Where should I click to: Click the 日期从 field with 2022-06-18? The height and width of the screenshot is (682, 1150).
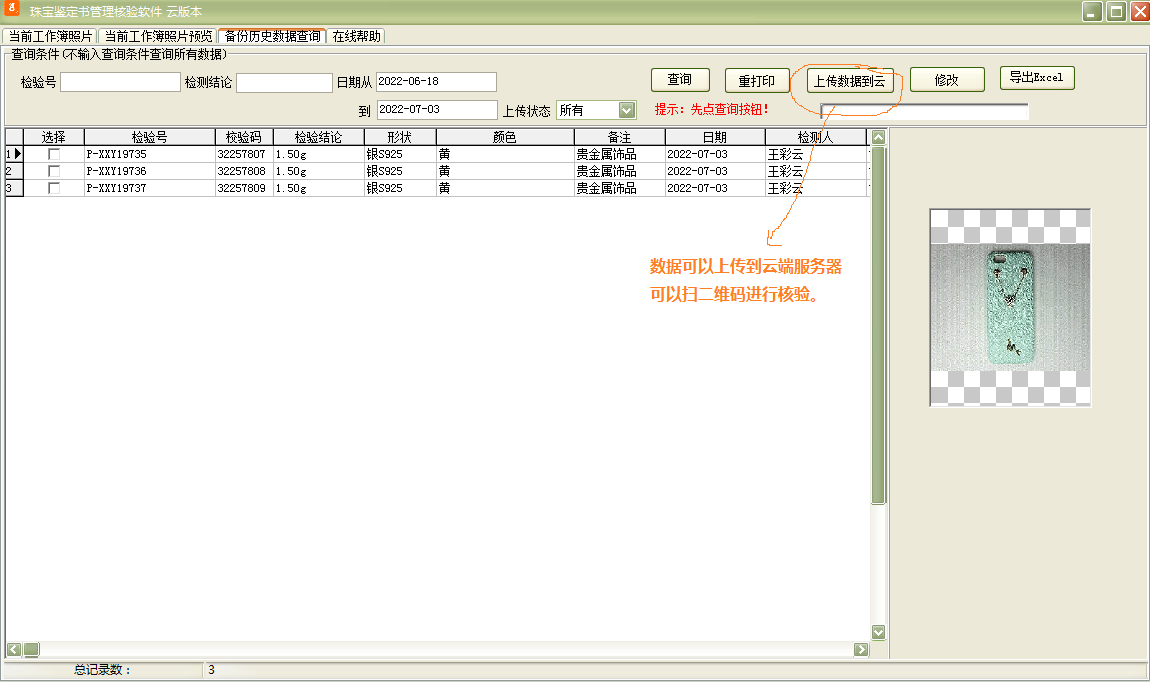pos(436,81)
